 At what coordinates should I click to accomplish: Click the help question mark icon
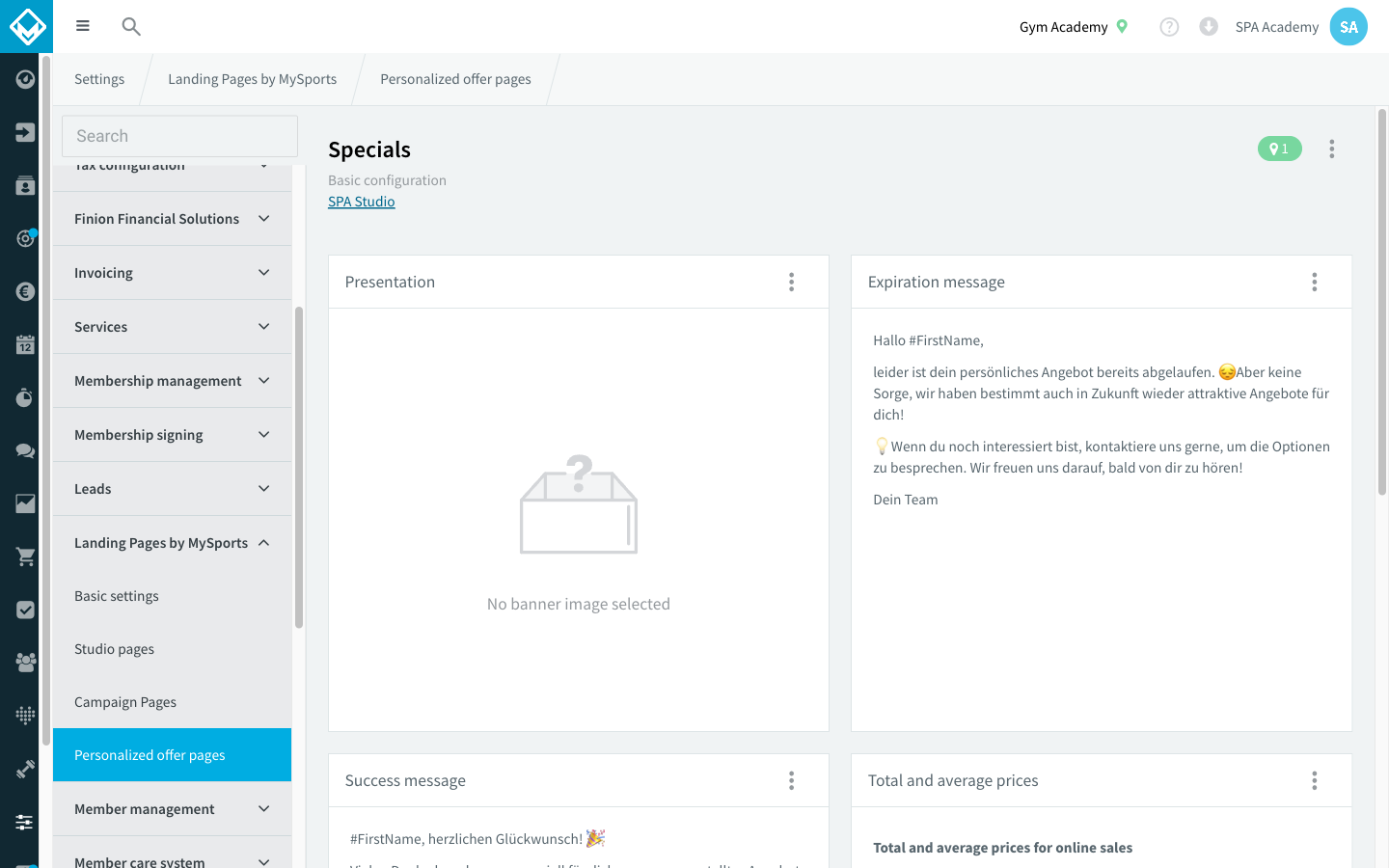1169,27
